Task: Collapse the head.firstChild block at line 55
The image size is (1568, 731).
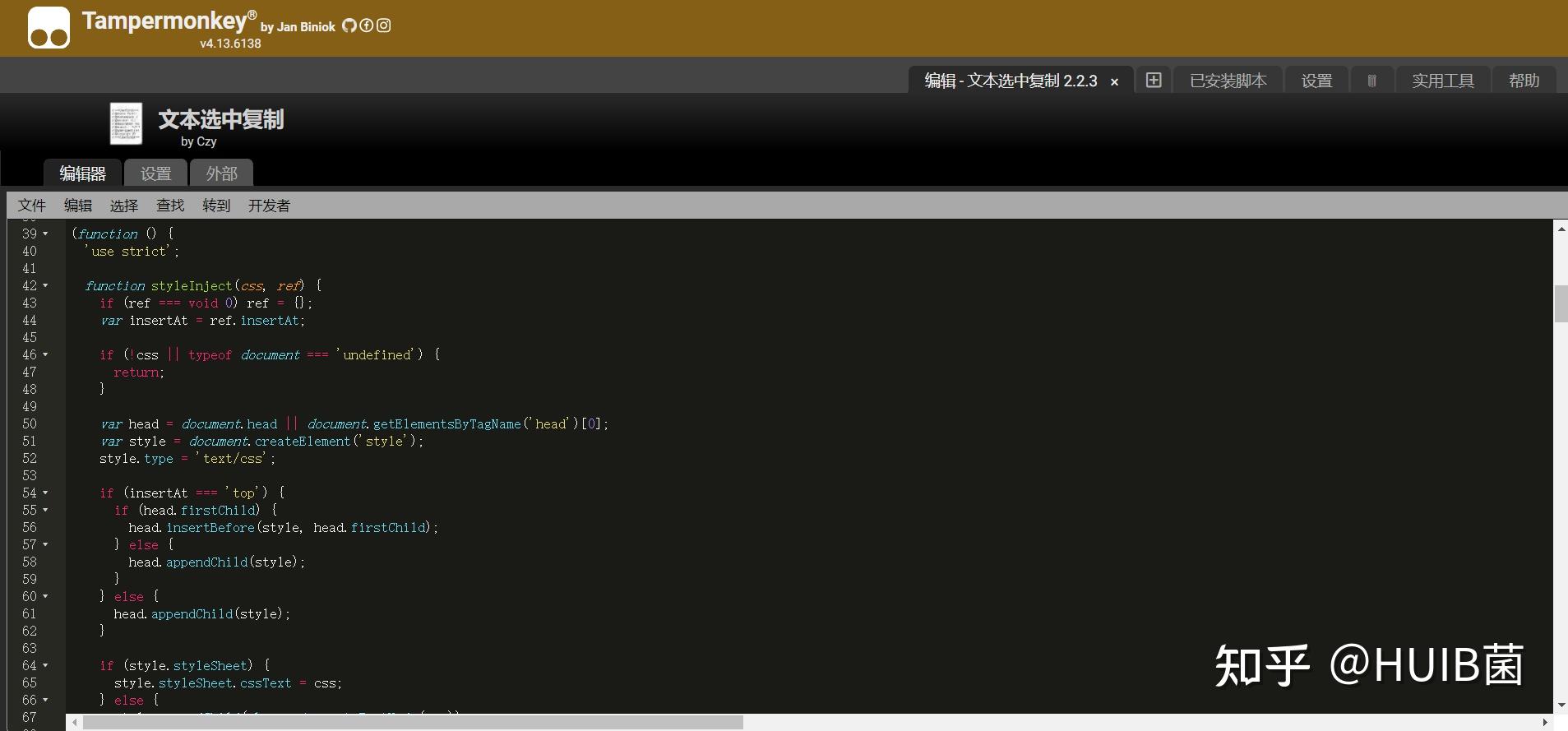Action: (45, 510)
